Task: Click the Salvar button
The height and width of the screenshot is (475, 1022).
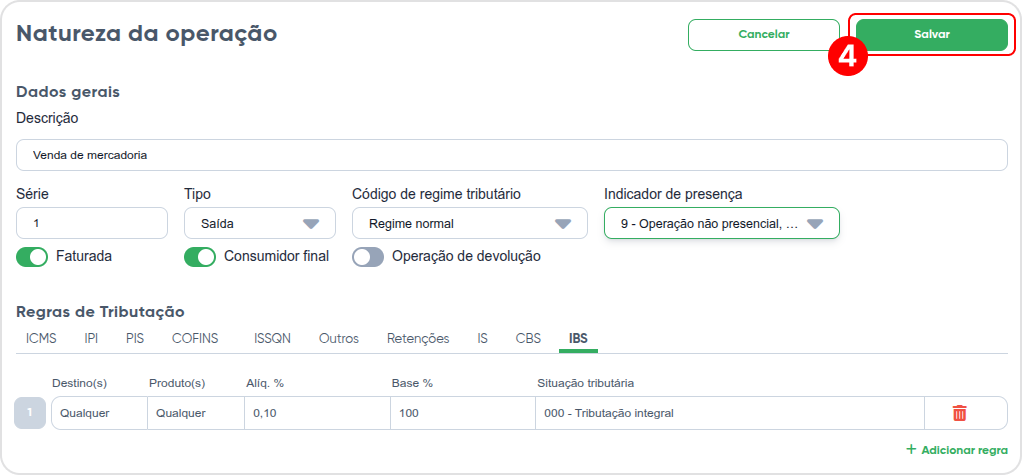Action: click(932, 35)
